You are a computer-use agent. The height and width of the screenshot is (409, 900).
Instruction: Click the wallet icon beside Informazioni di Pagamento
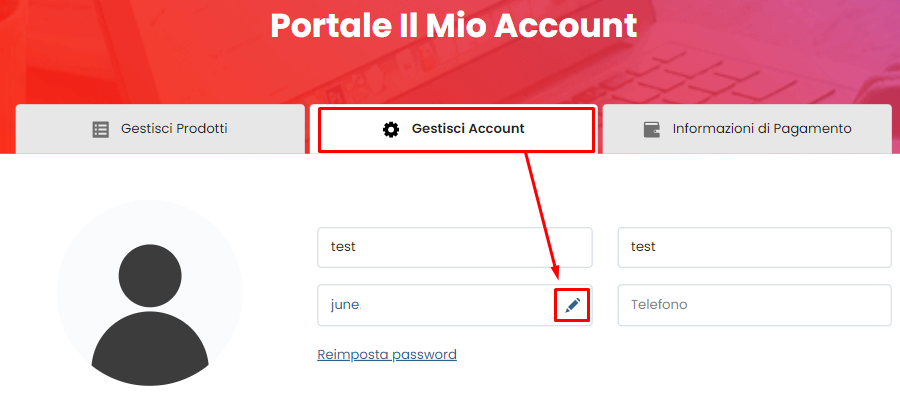[x=651, y=129]
